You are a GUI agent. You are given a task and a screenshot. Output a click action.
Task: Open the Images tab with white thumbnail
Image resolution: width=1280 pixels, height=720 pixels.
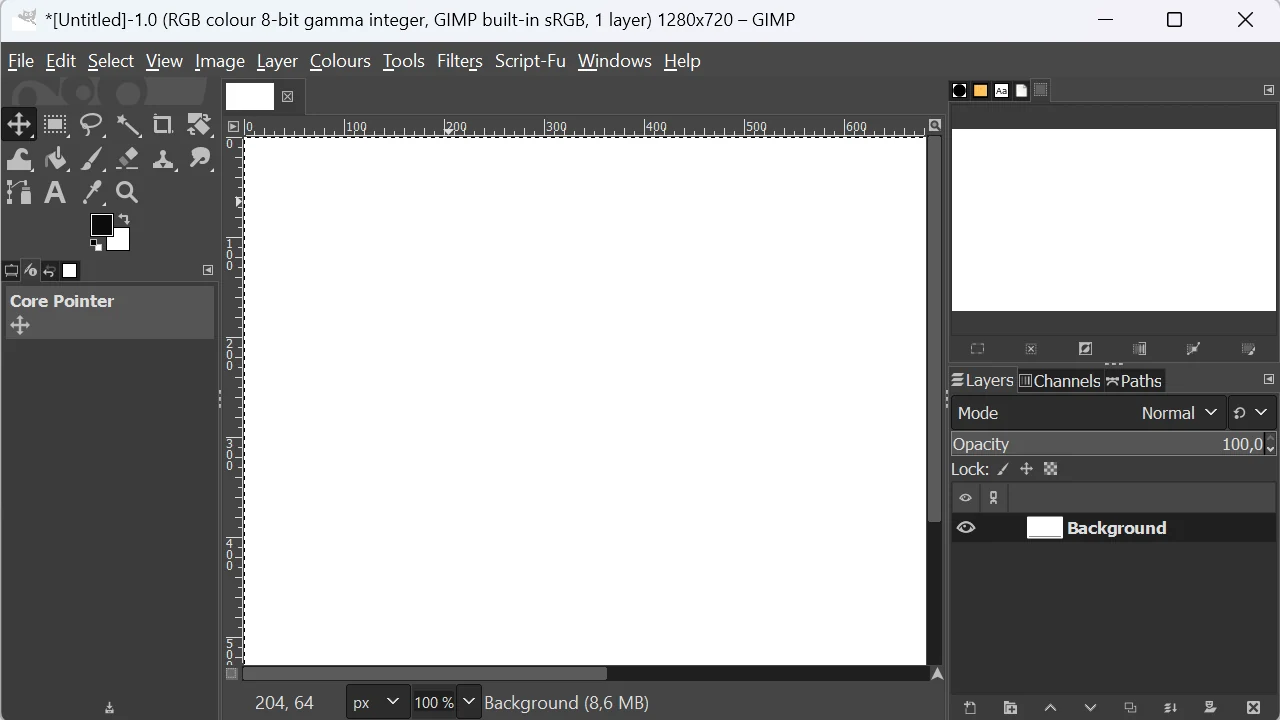(x=70, y=271)
